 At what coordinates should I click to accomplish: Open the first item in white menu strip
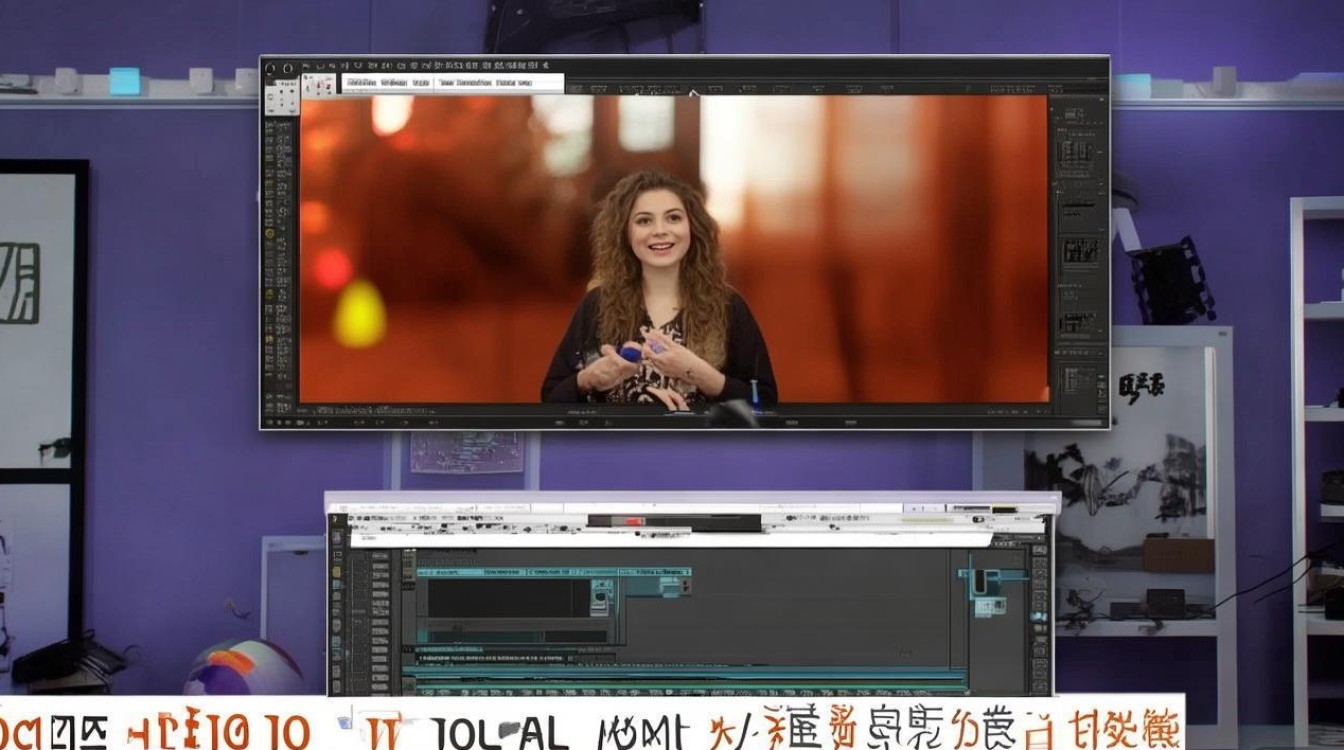coord(360,83)
